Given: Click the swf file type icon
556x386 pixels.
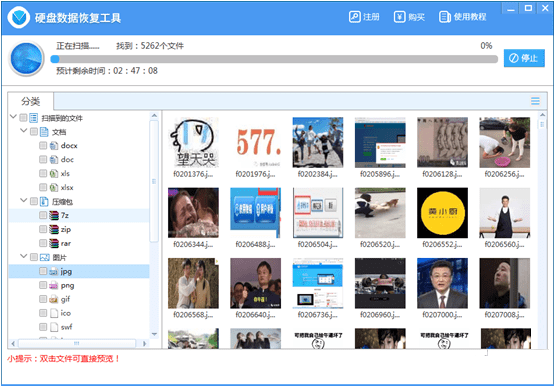Looking at the screenshot, I should (54, 327).
